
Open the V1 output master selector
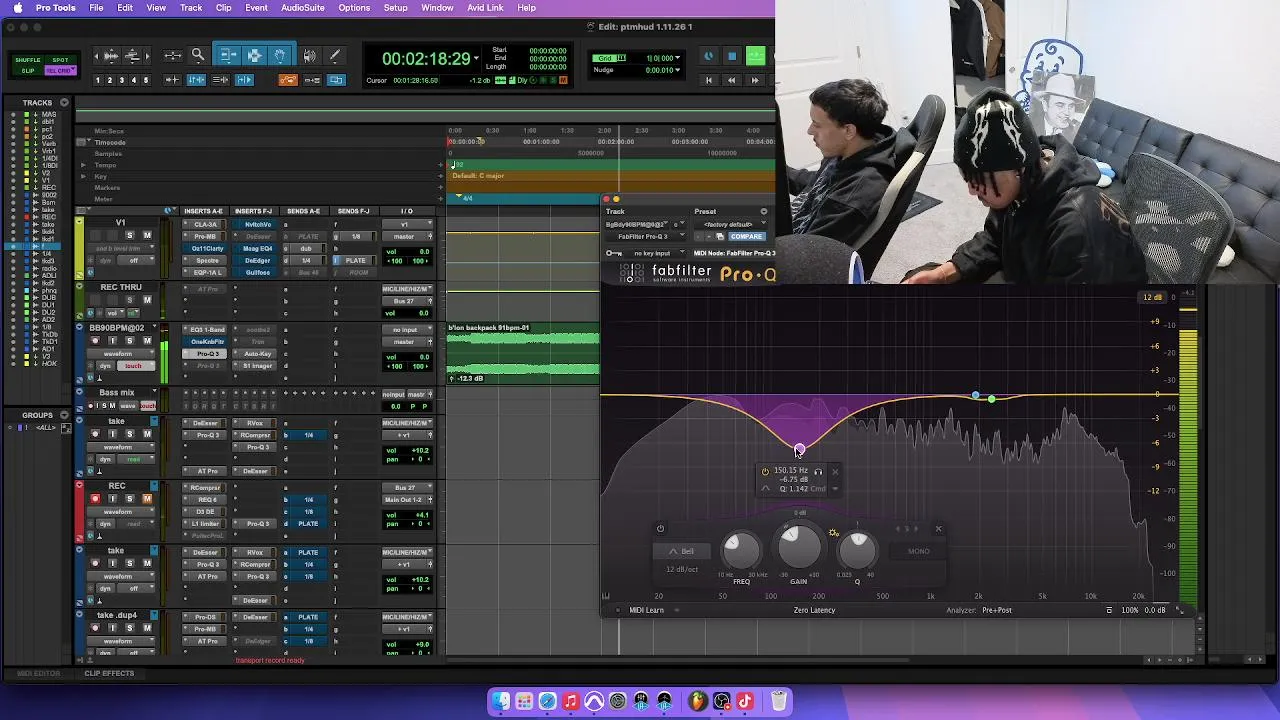pos(405,236)
